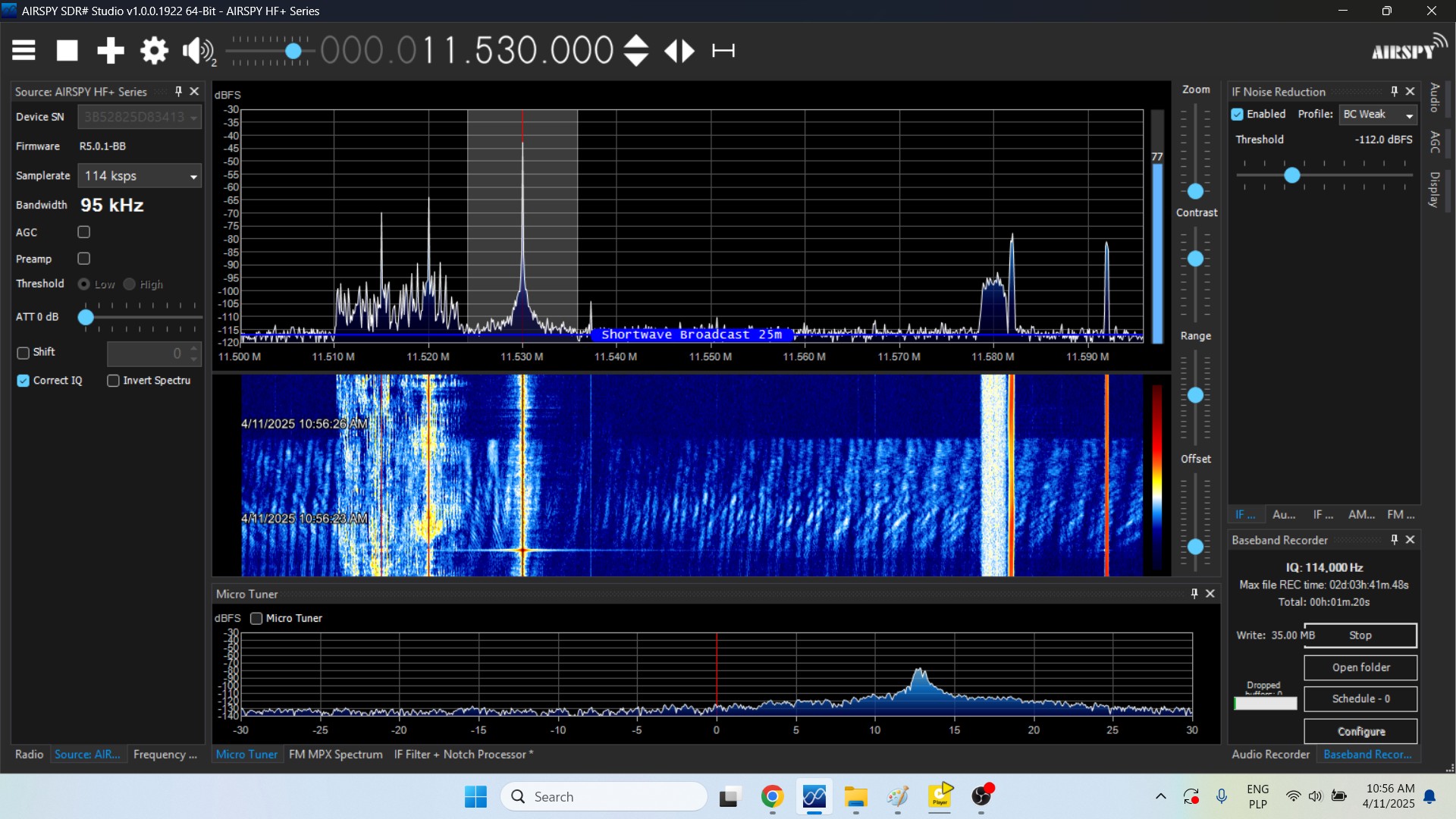
Task: Adjust the volume slider in the top toolbar
Action: (293, 51)
